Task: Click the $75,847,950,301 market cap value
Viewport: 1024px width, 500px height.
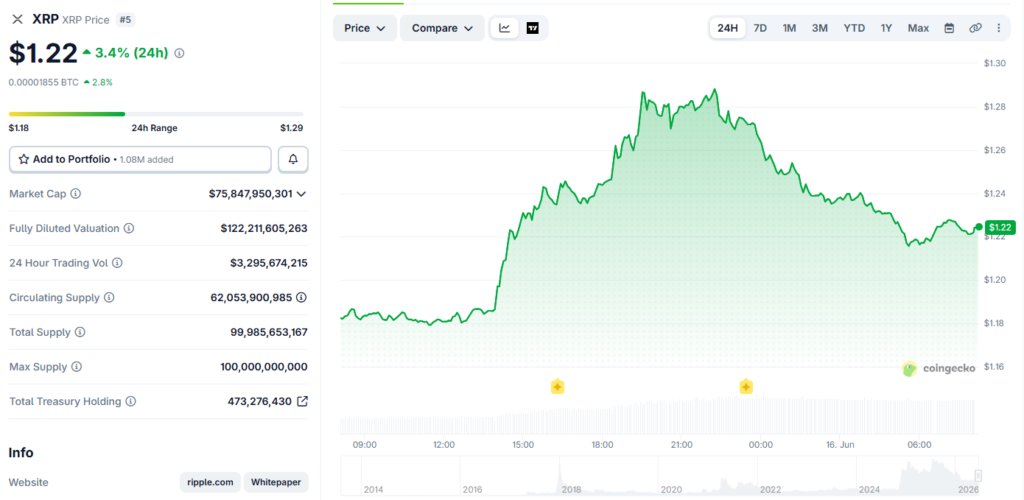Action: tap(251, 194)
